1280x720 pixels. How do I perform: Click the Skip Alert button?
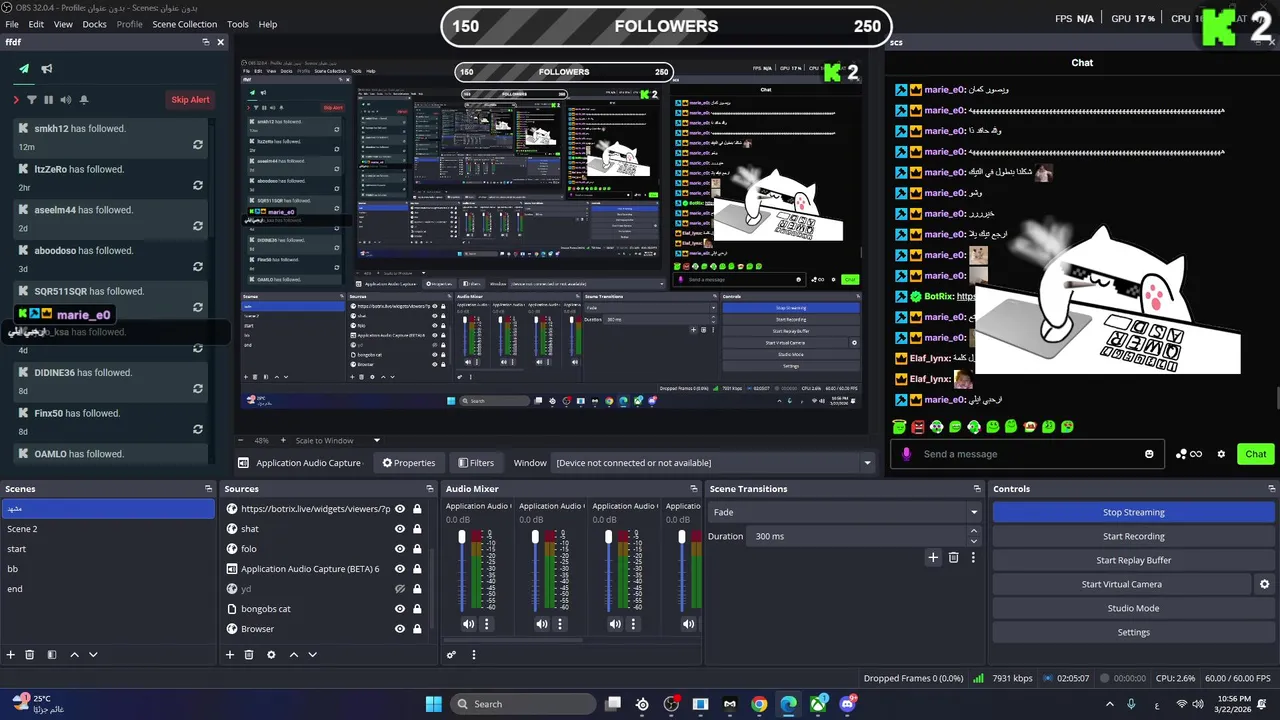(190, 100)
